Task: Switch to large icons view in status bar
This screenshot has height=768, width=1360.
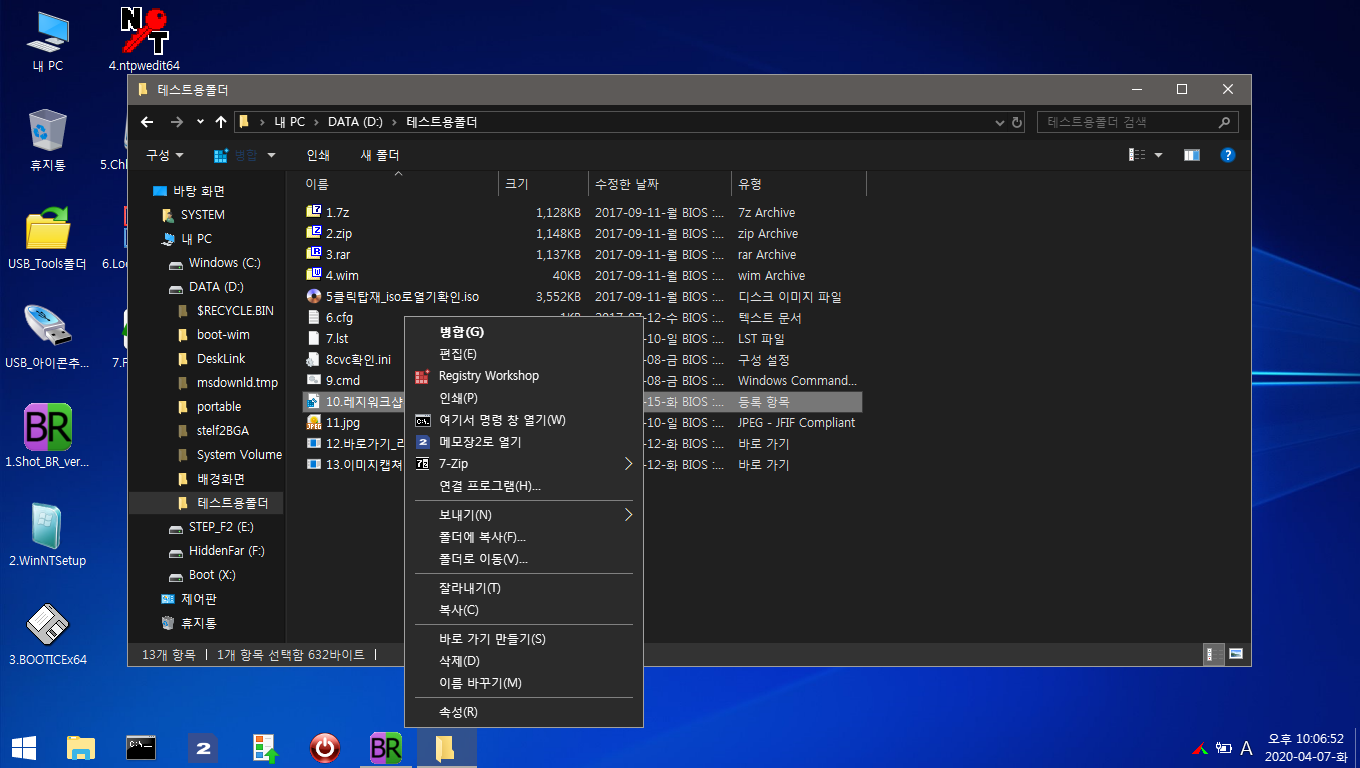Action: (1236, 654)
